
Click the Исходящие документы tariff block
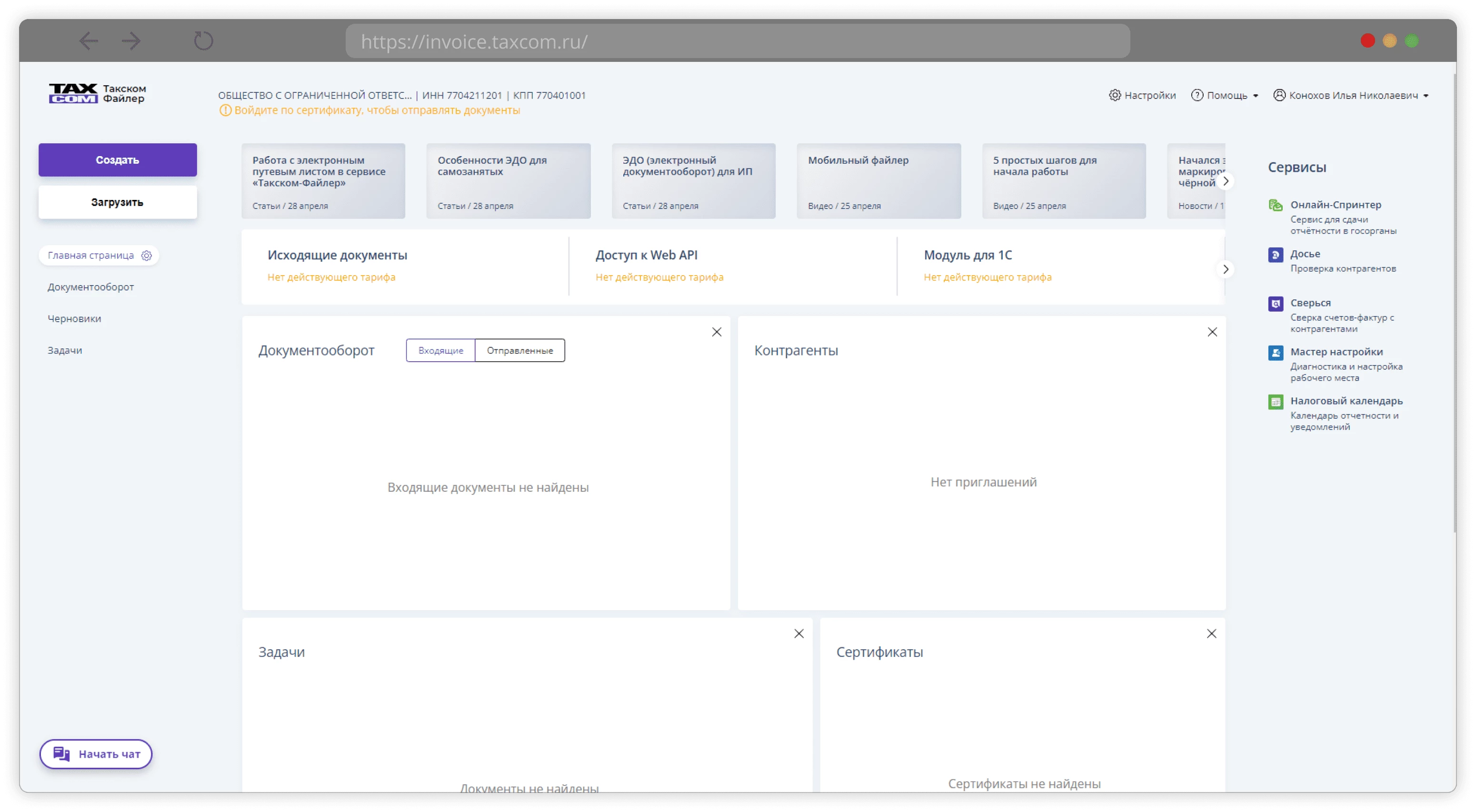[x=405, y=267]
